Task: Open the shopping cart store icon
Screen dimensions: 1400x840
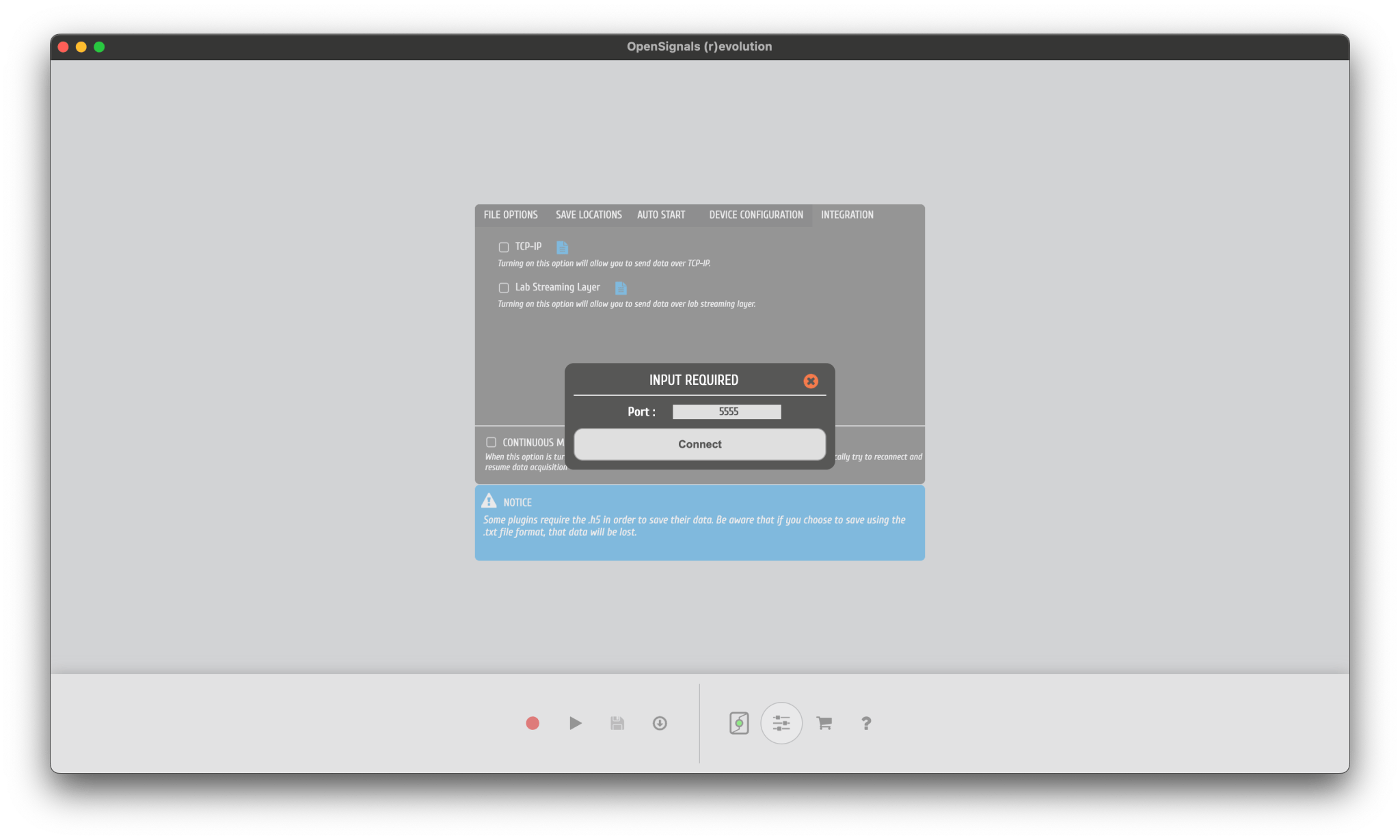Action: pyautogui.click(x=824, y=722)
